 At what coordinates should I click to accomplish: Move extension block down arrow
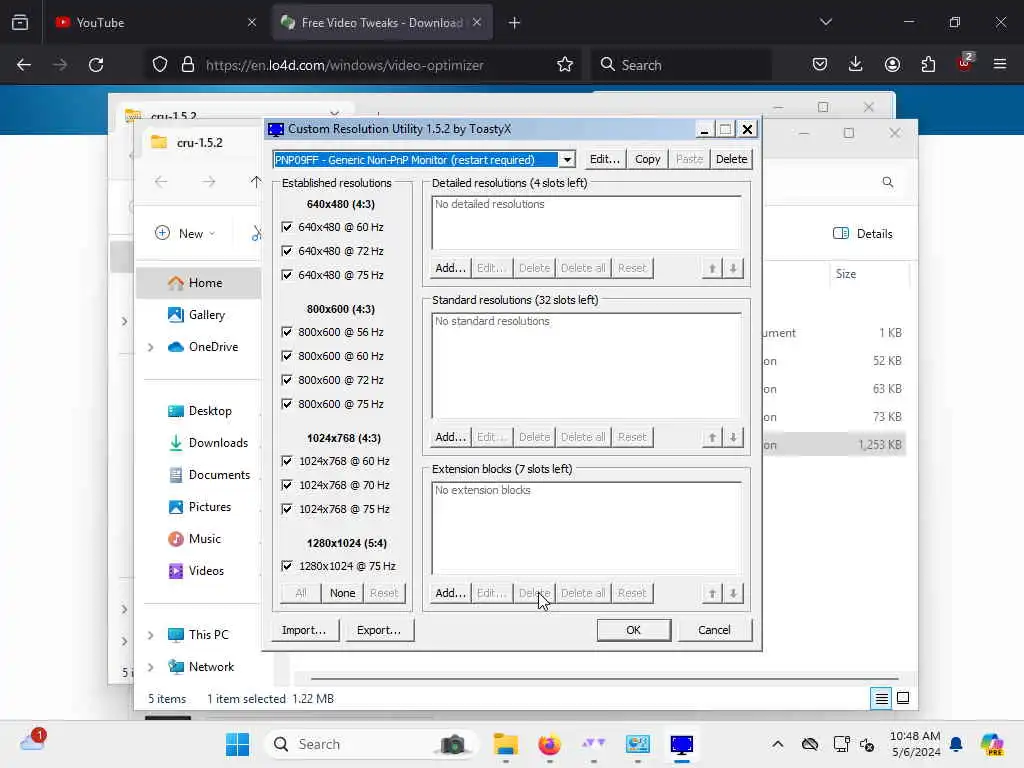pyautogui.click(x=733, y=593)
